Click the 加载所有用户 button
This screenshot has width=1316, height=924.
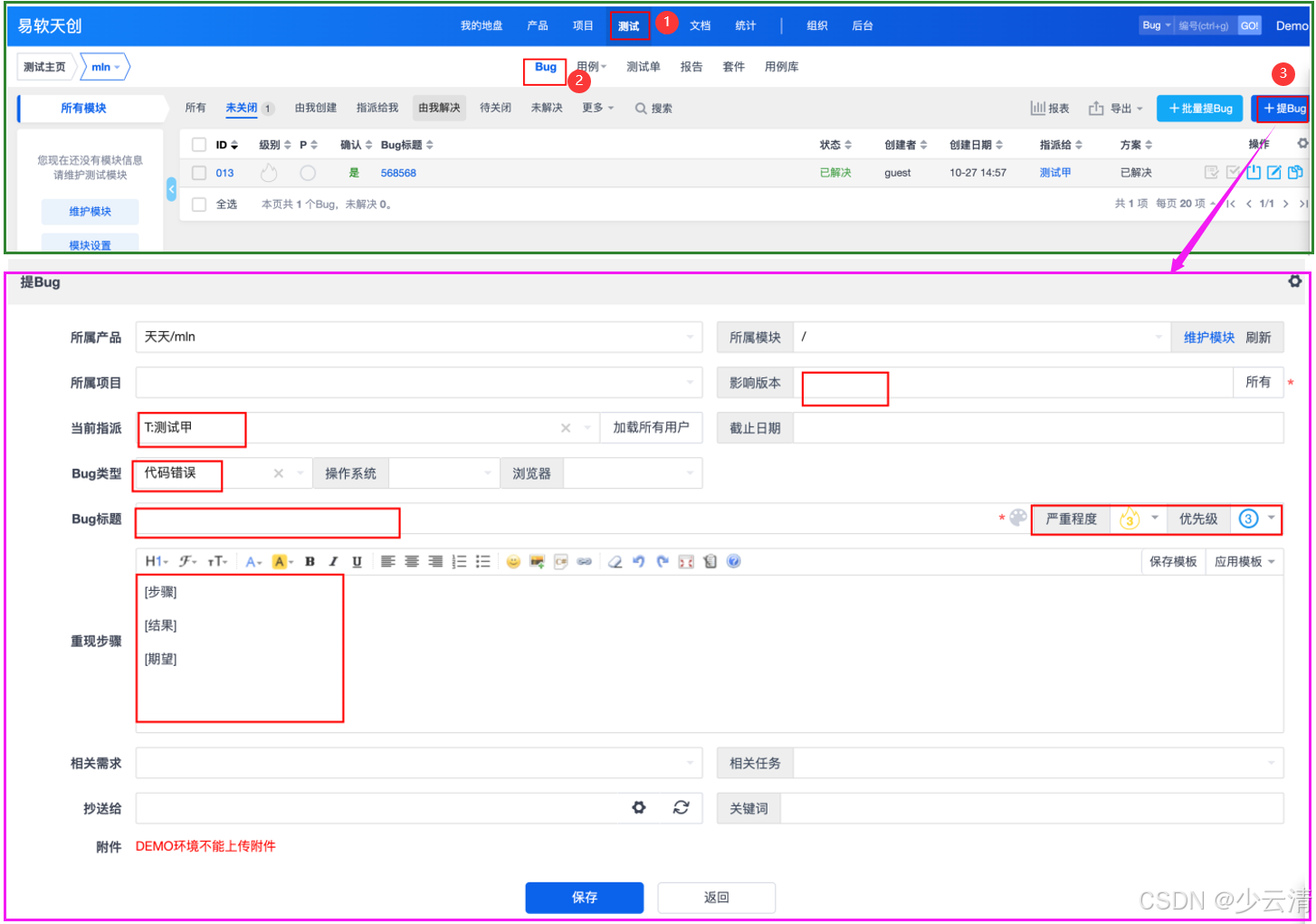(x=651, y=428)
